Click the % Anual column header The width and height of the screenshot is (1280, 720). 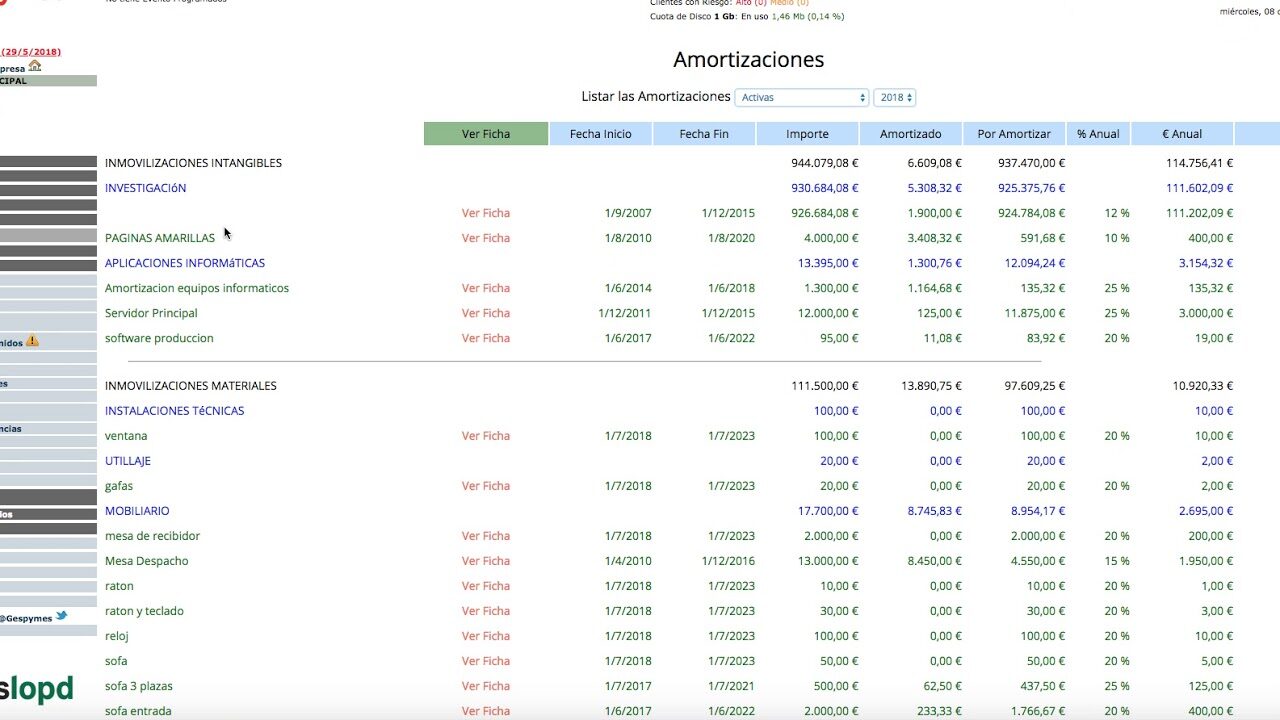(x=1098, y=134)
